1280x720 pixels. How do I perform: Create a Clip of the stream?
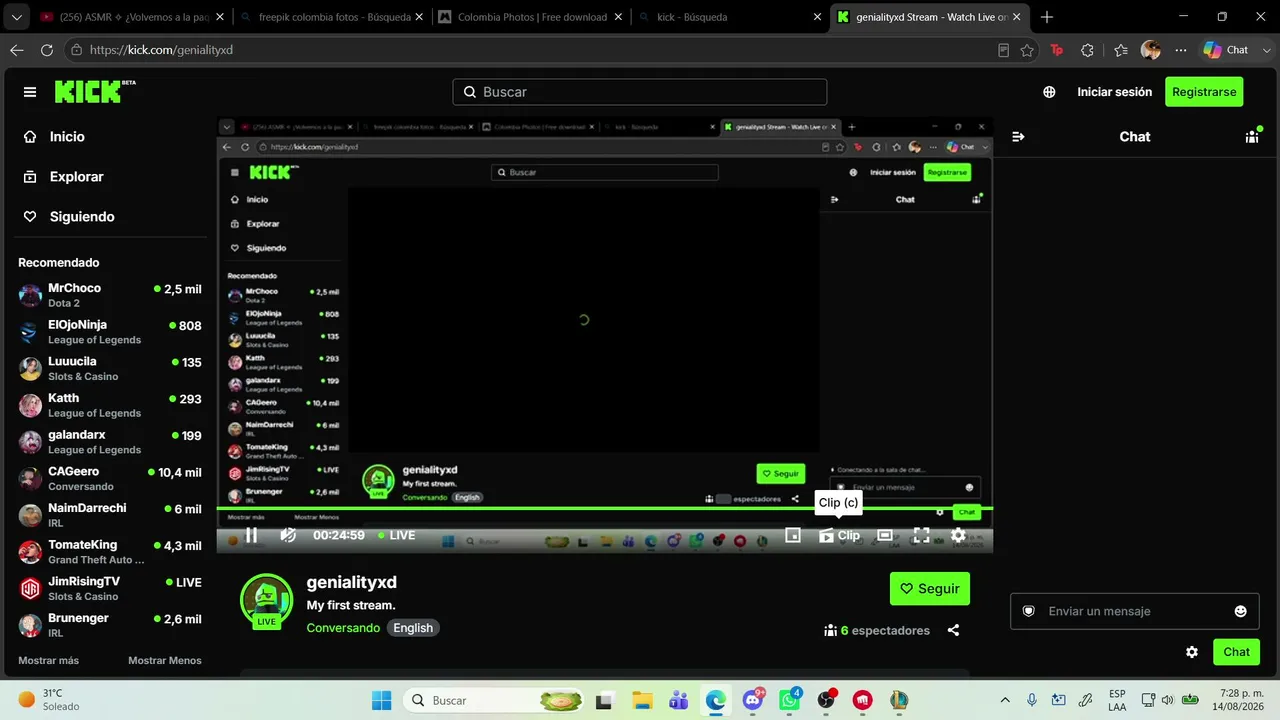(x=839, y=535)
